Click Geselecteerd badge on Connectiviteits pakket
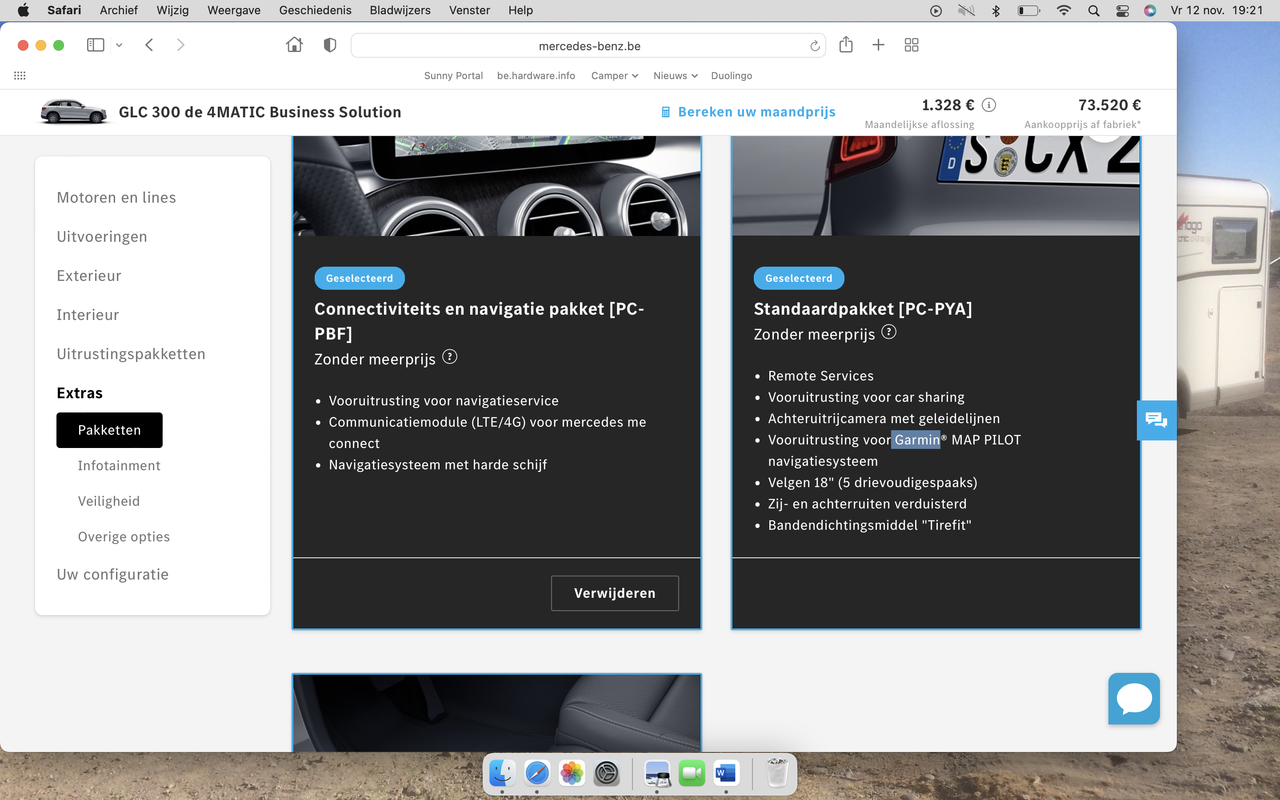1280x800 pixels. pyautogui.click(x=359, y=278)
